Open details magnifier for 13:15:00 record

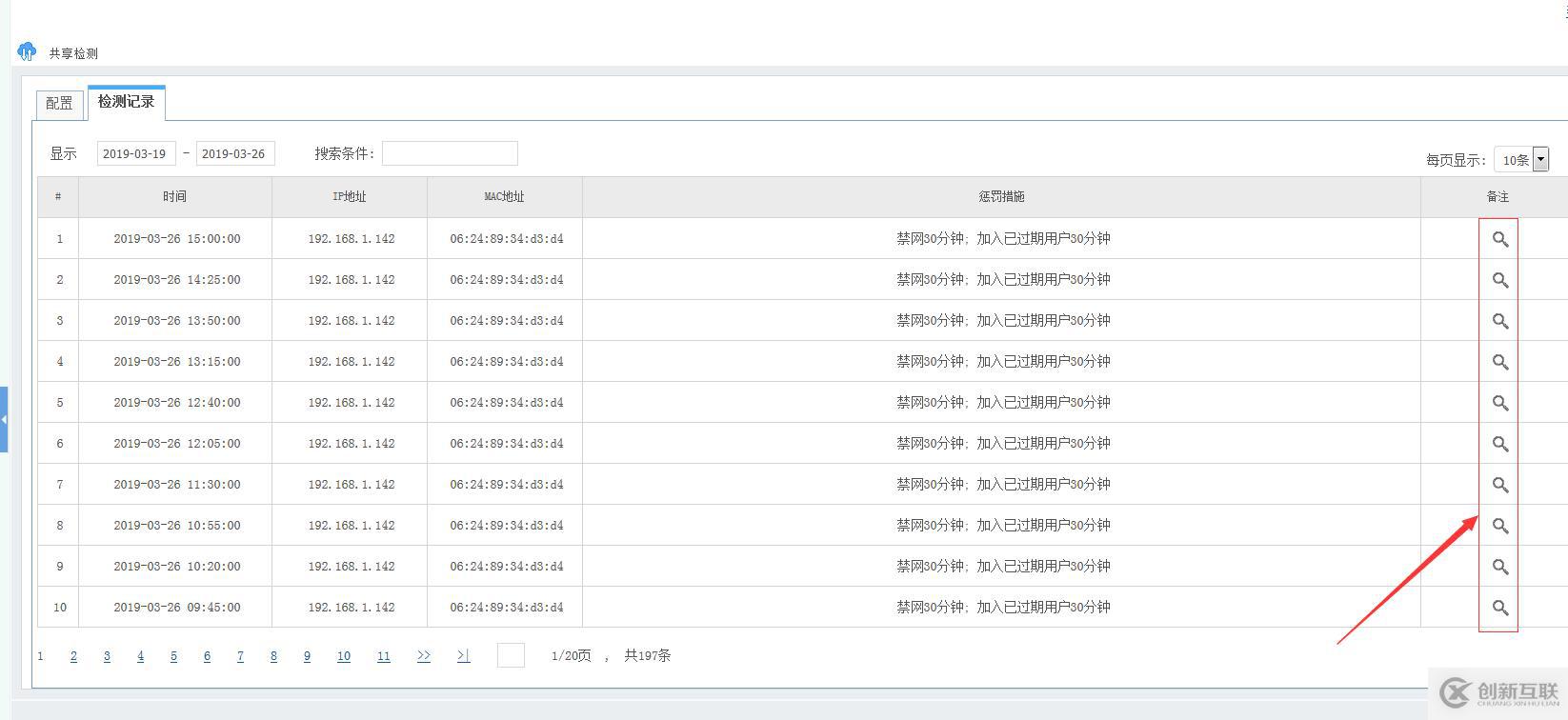click(x=1499, y=362)
